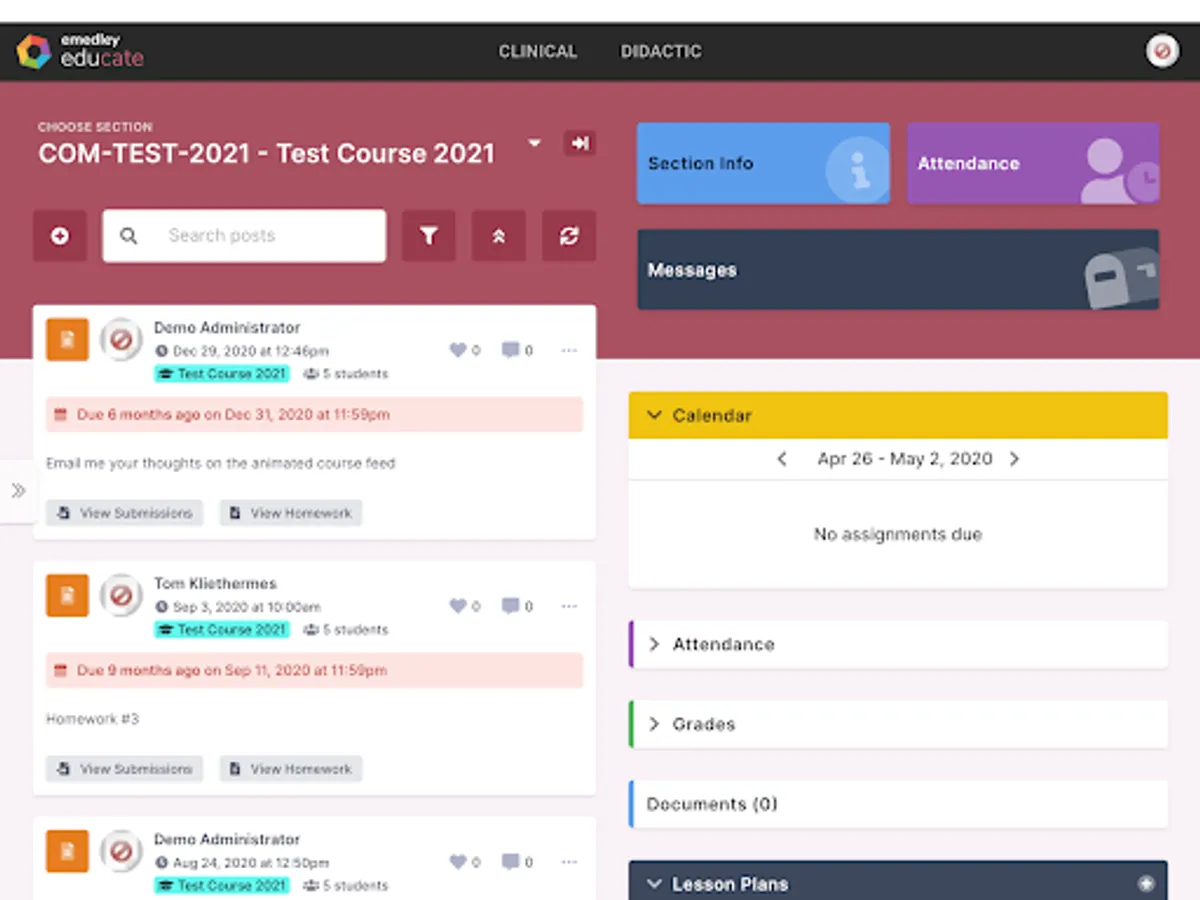The image size is (1200, 900).
Task: Toggle comments on Tom Kliethermes' post
Action: (x=510, y=605)
